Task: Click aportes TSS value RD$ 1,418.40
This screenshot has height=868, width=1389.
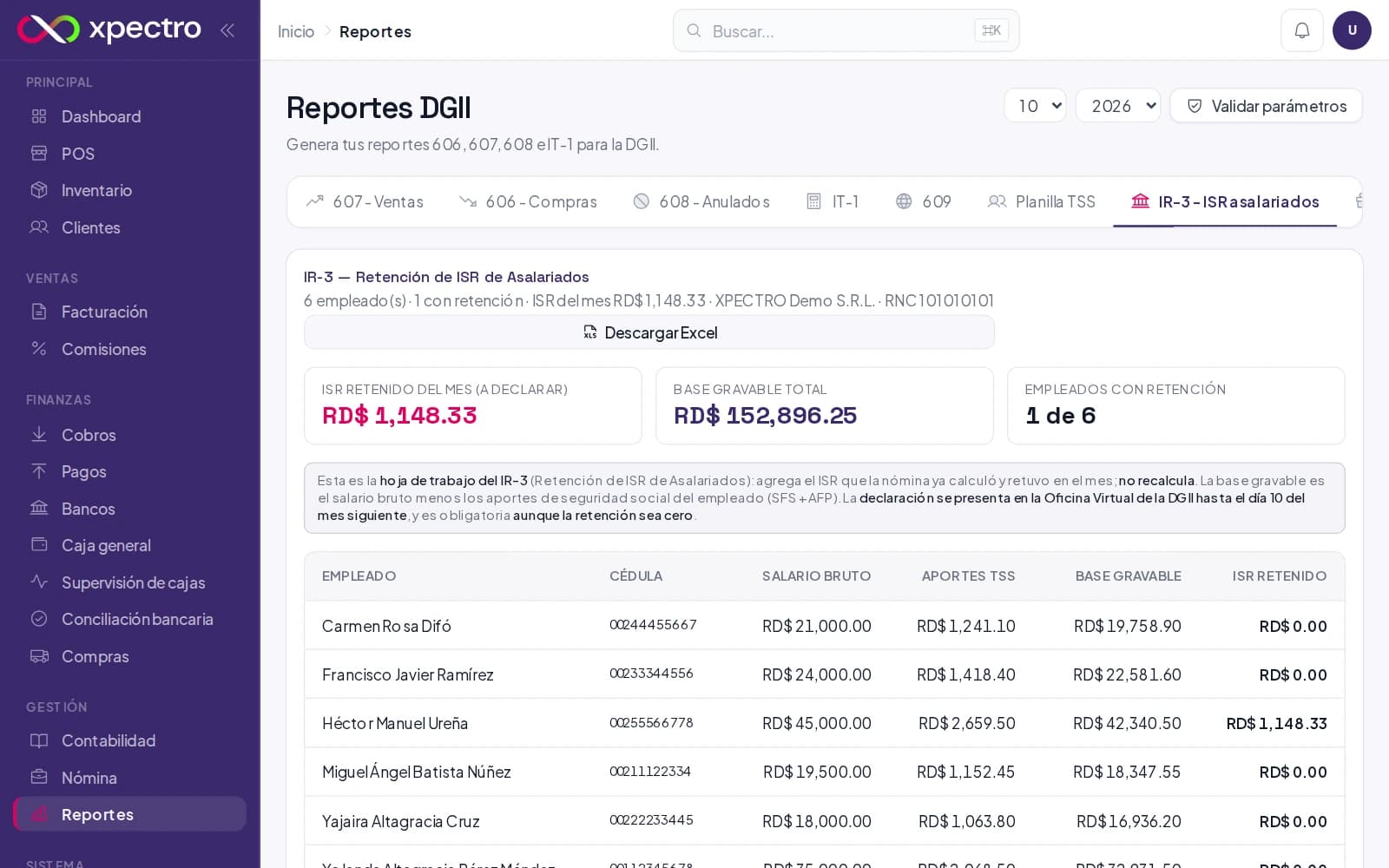Action: tap(966, 674)
